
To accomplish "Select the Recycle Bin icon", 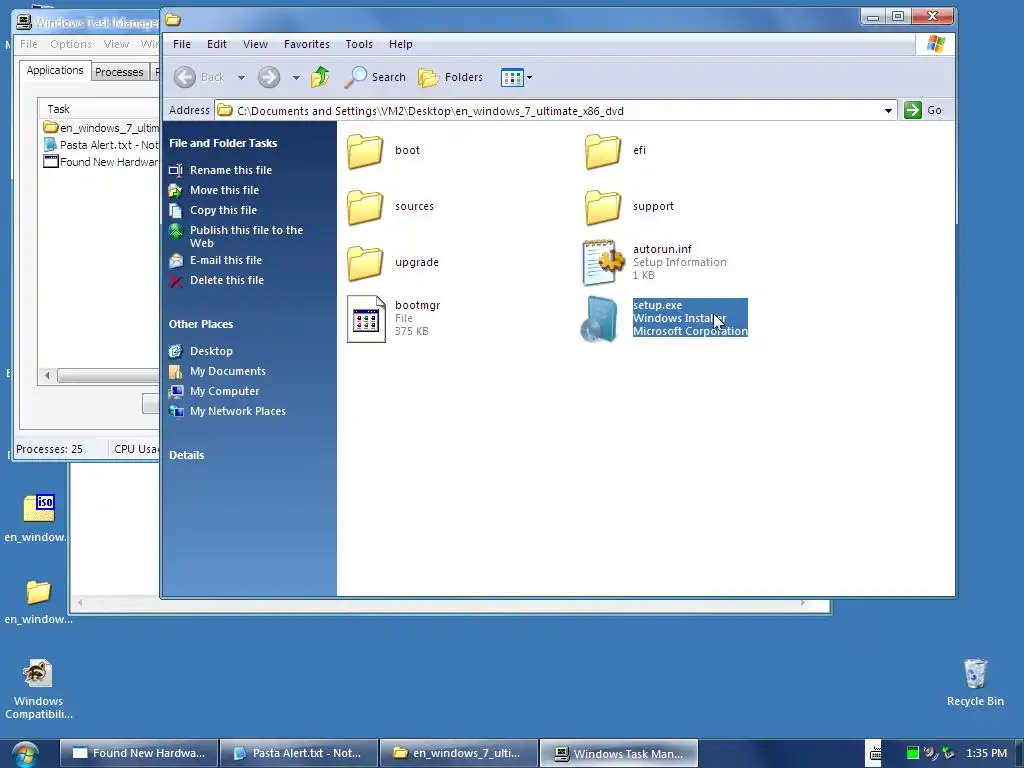I will click(975, 683).
